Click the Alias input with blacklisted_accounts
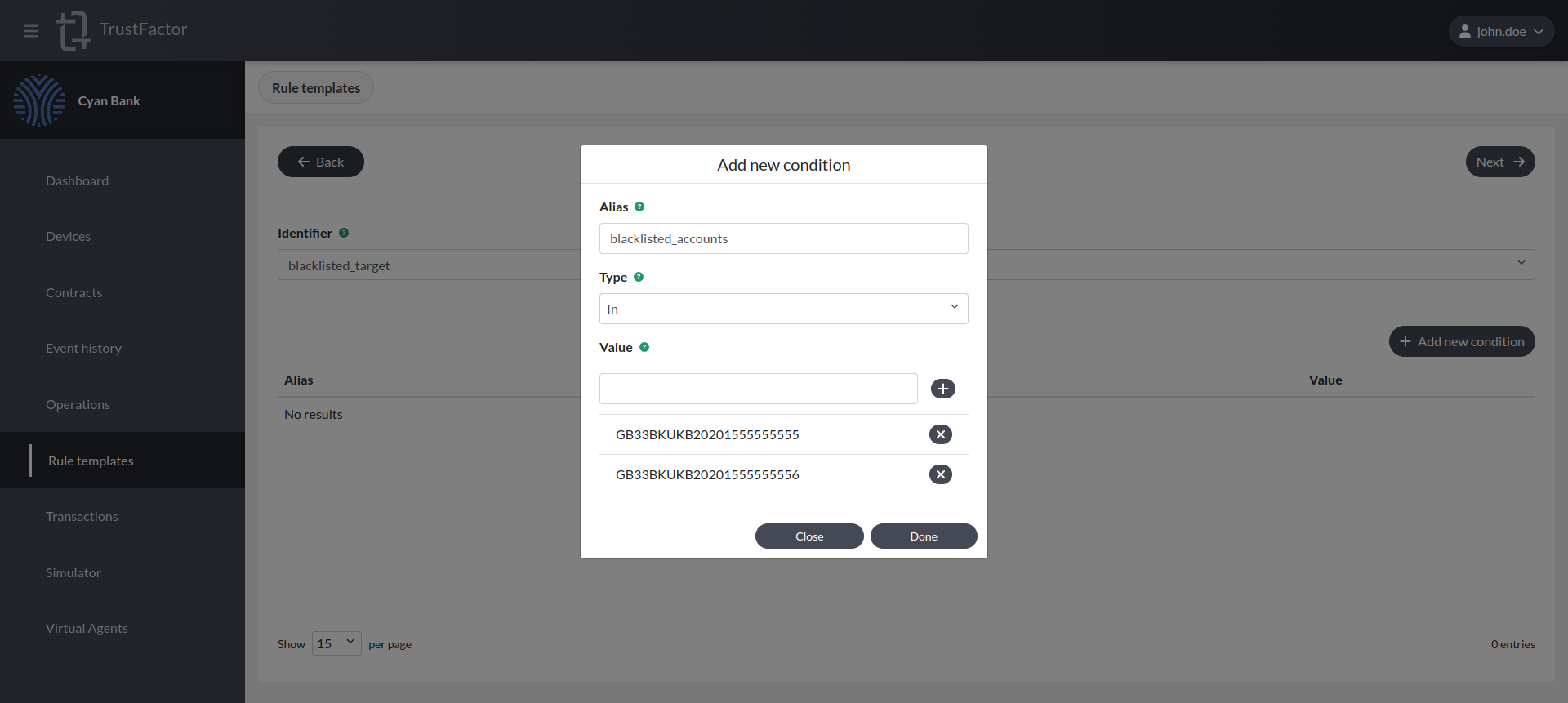 coord(784,238)
